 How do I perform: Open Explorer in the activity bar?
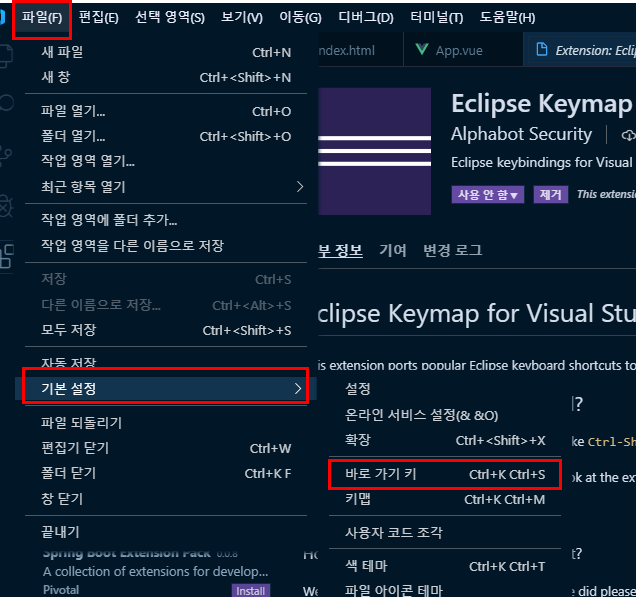pos(6,56)
